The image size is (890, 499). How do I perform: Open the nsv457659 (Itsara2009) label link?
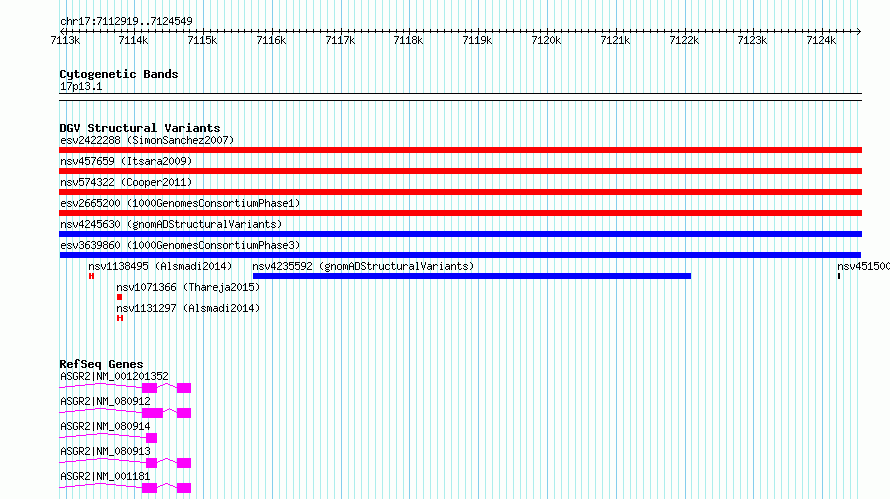coord(126,161)
